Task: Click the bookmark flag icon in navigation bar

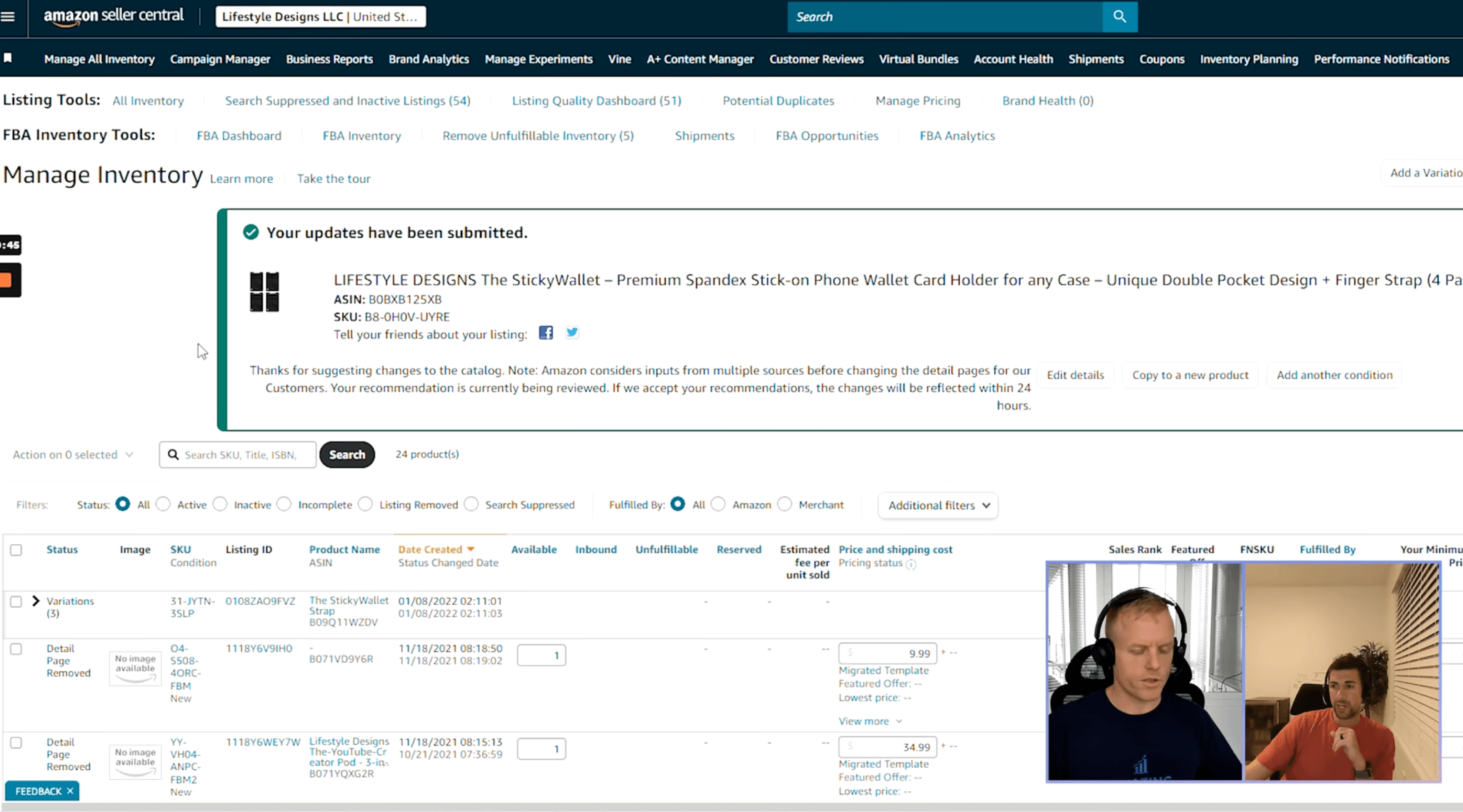Action: (x=8, y=58)
